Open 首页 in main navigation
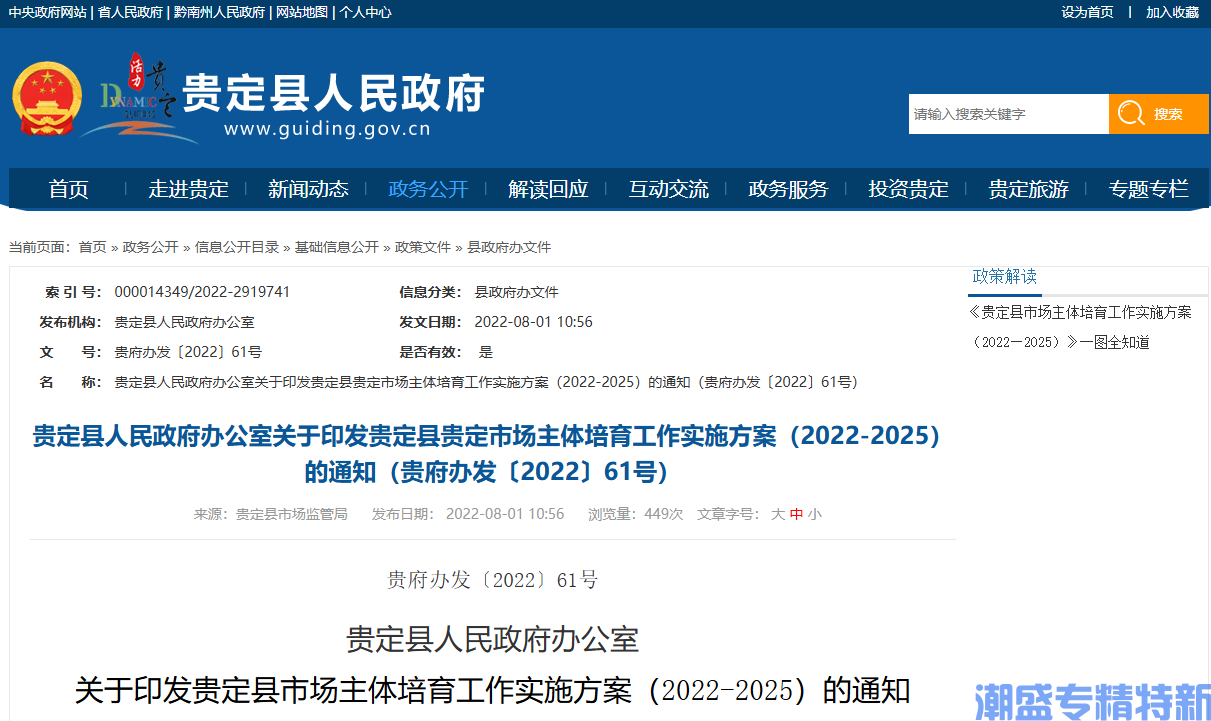The width and height of the screenshot is (1211, 721). [68, 189]
